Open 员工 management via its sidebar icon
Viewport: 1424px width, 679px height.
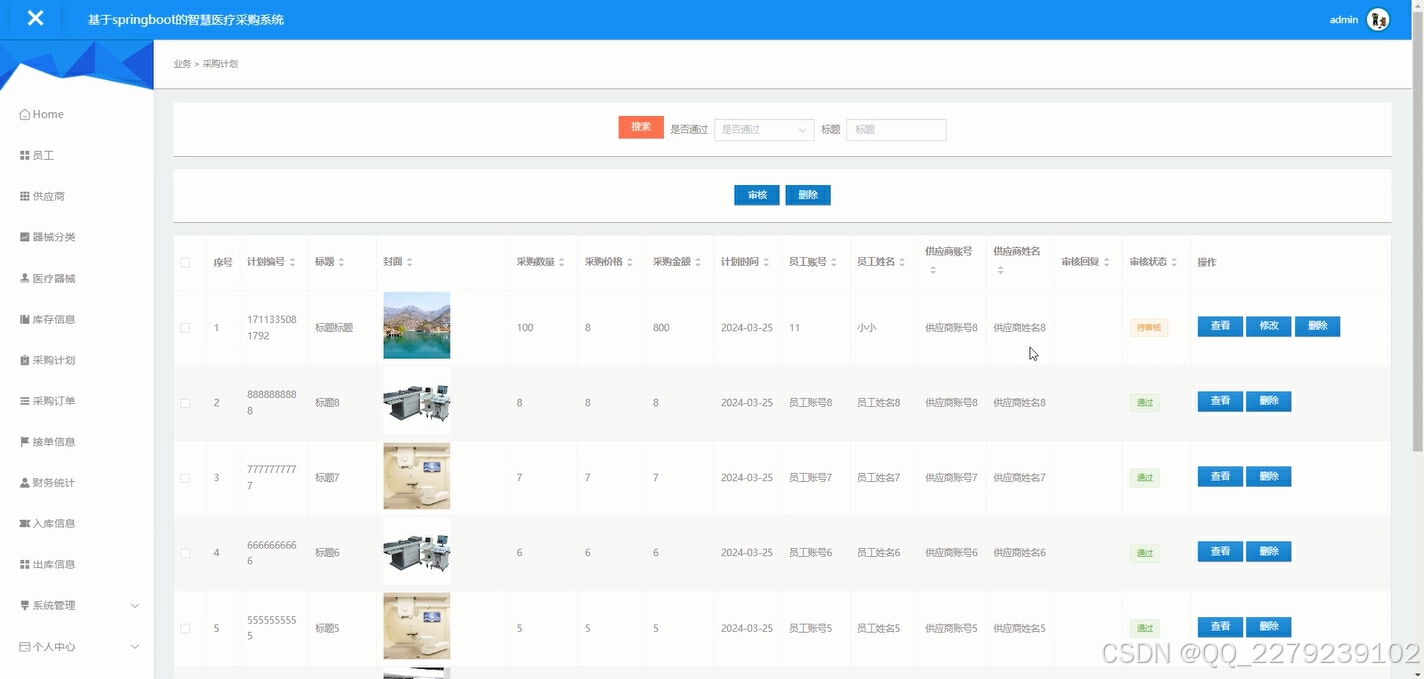(x=24, y=154)
